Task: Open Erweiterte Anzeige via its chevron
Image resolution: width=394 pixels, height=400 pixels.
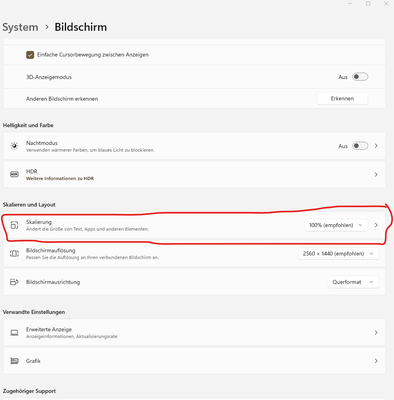Action: click(376, 333)
